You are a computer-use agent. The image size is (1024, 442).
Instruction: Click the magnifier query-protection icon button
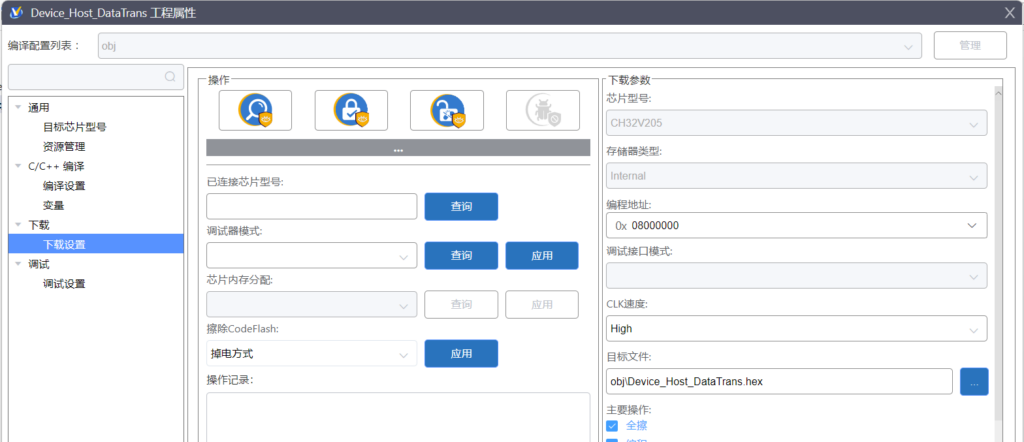(x=255, y=110)
